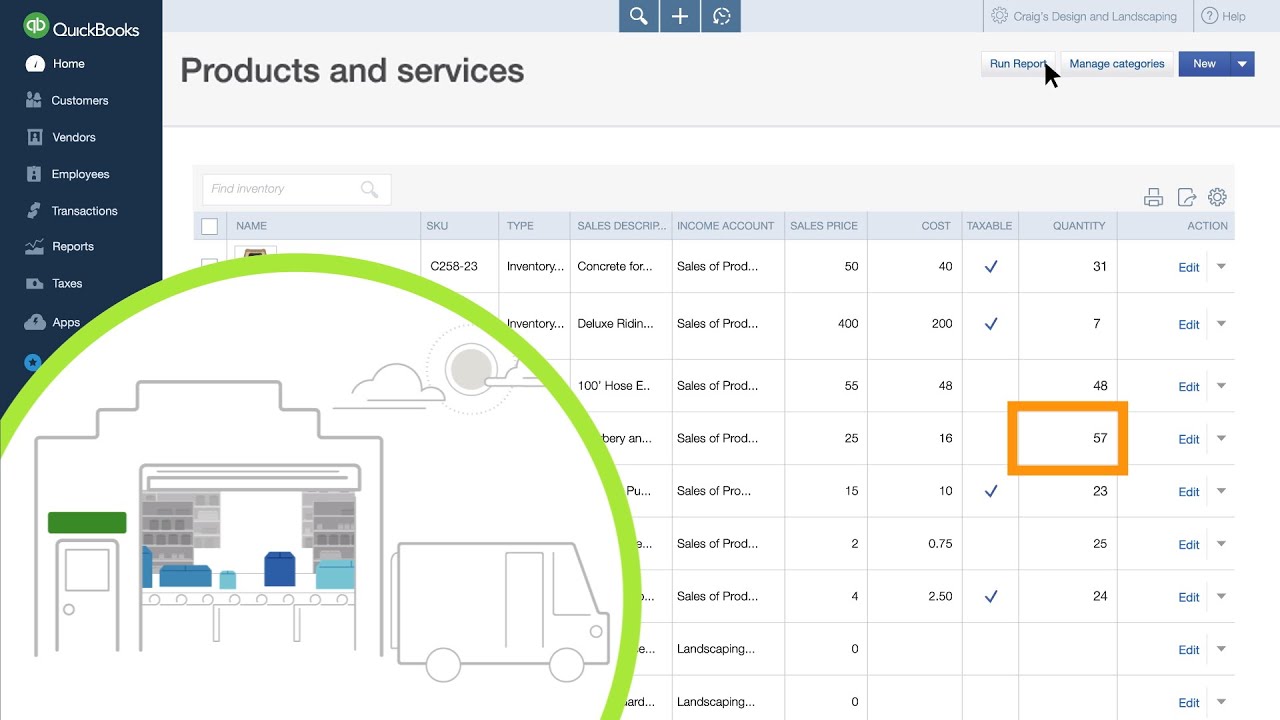Print the products list
Viewport: 1280px width, 720px height.
click(x=1153, y=197)
